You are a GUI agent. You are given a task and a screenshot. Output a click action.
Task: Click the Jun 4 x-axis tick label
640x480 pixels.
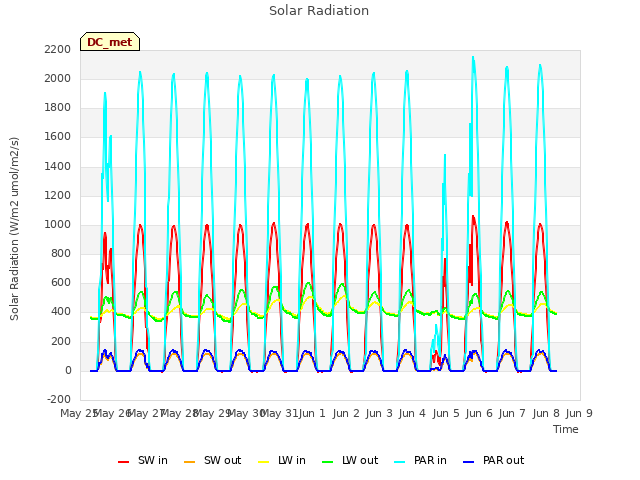[x=412, y=413]
